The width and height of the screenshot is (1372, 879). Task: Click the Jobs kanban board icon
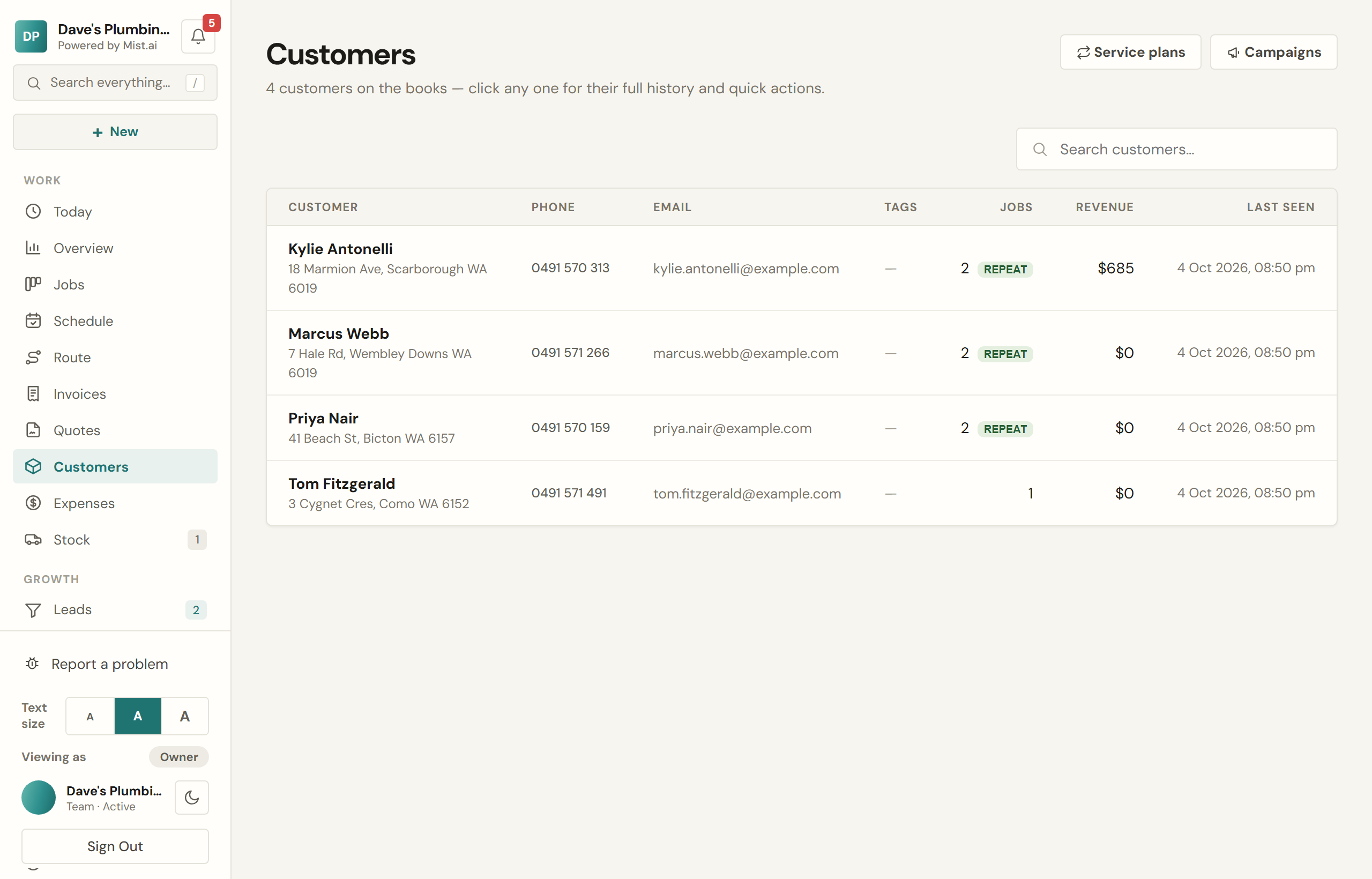point(33,284)
